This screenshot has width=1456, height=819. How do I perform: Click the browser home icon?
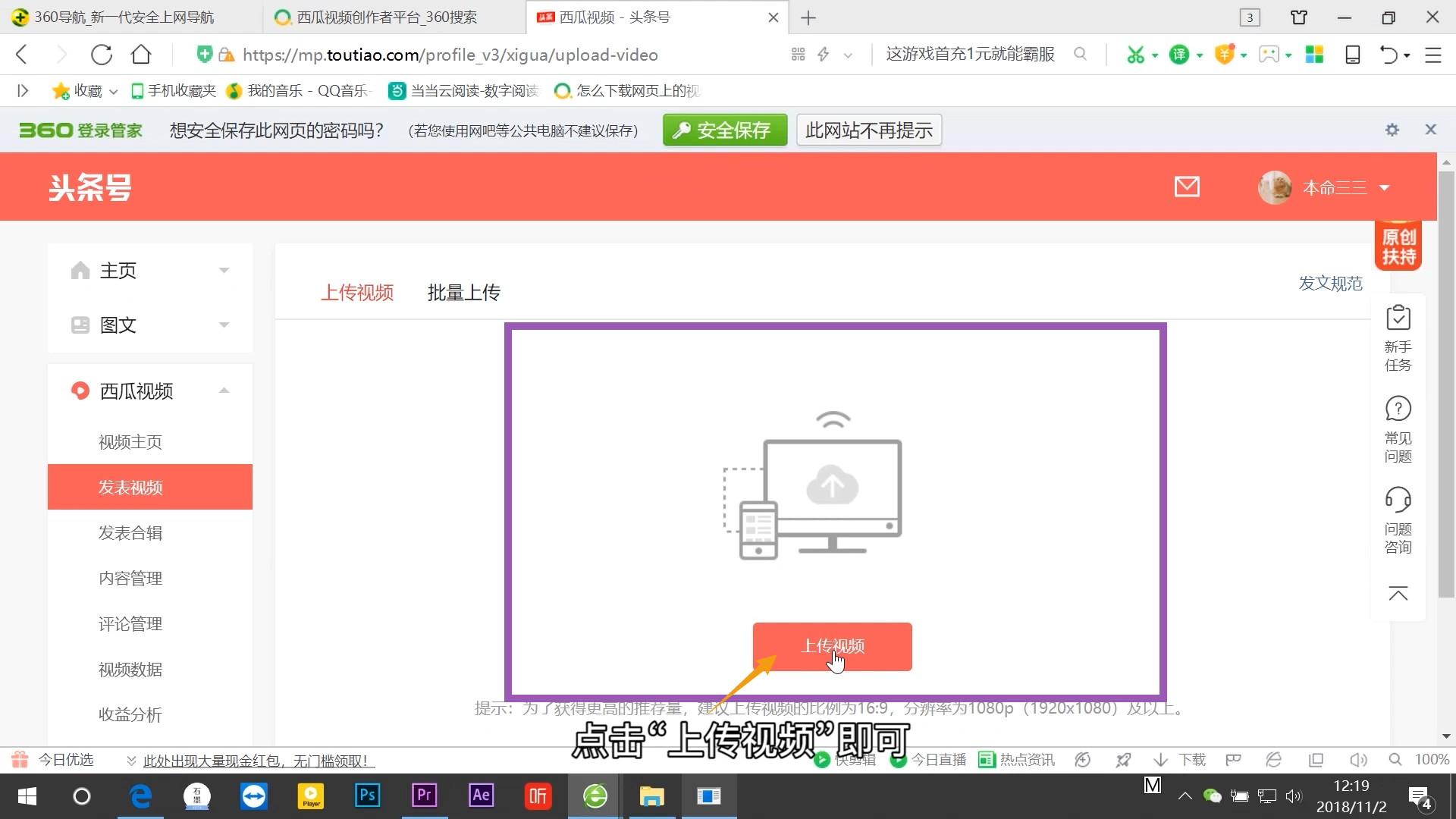[141, 55]
